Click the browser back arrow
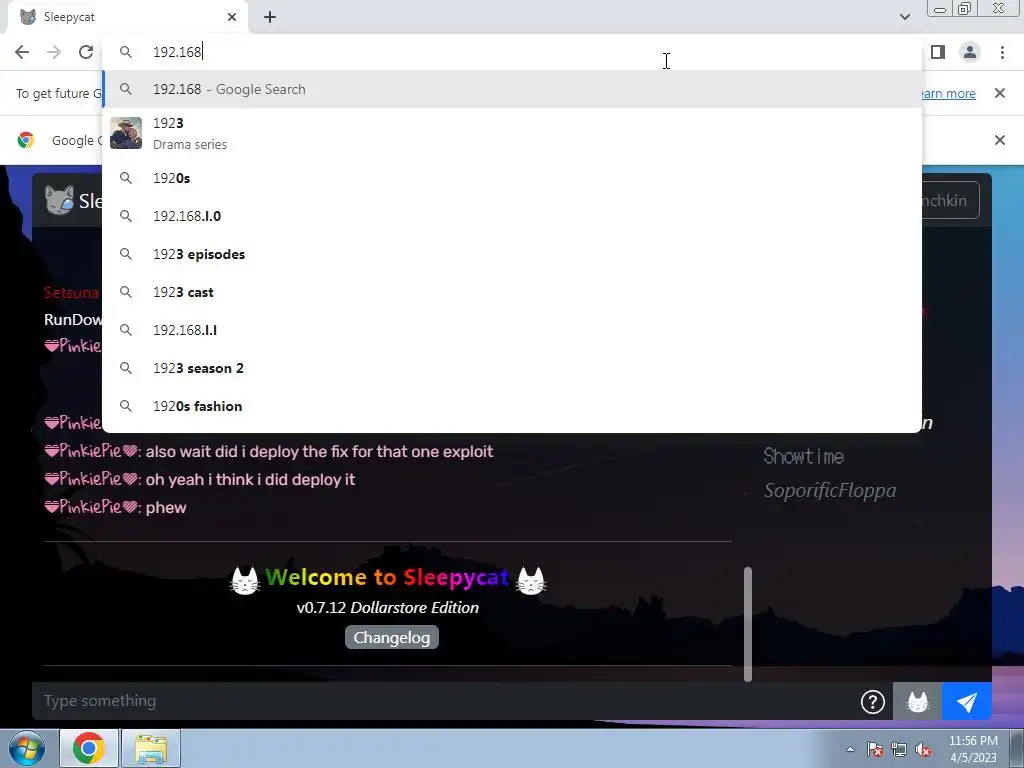 pyautogui.click(x=22, y=52)
